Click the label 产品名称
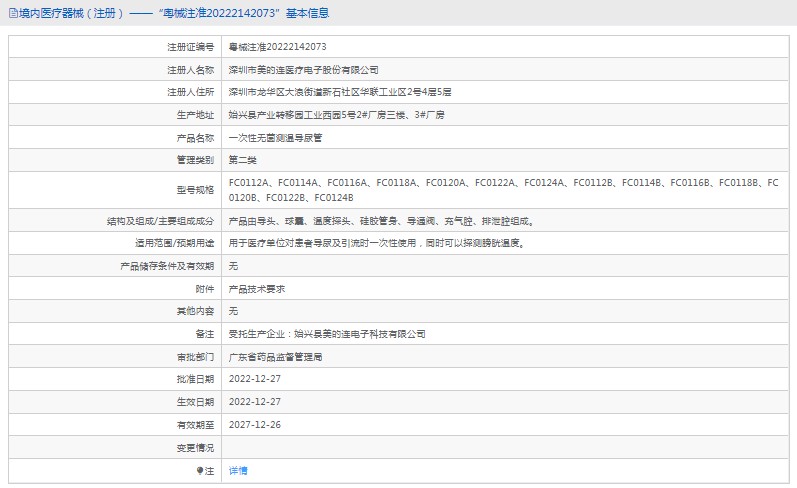The width and height of the screenshot is (797, 488). pyautogui.click(x=195, y=138)
